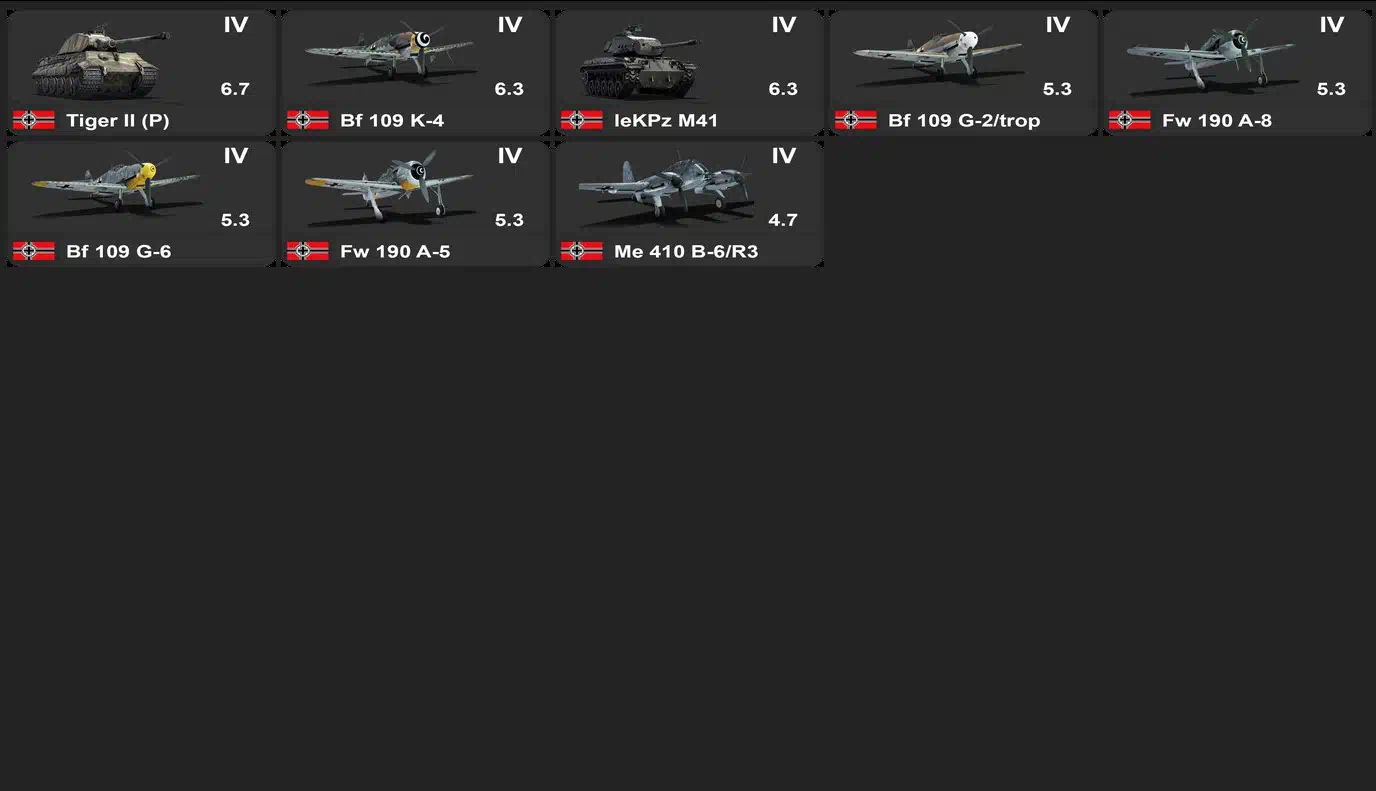1376x791 pixels.
Task: Click the flag icon beside Tiger II (P)
Action: [x=34, y=120]
